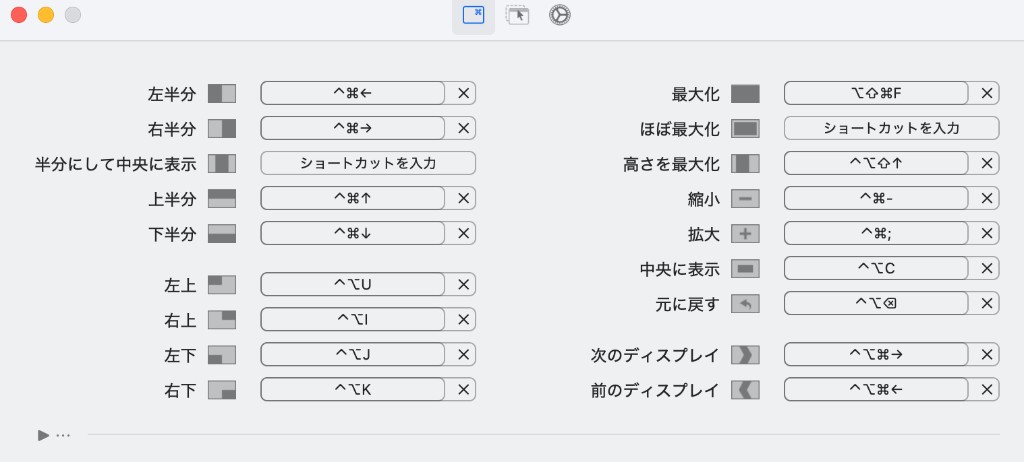Click the 元に戻す restore arrow icon

(x=745, y=303)
